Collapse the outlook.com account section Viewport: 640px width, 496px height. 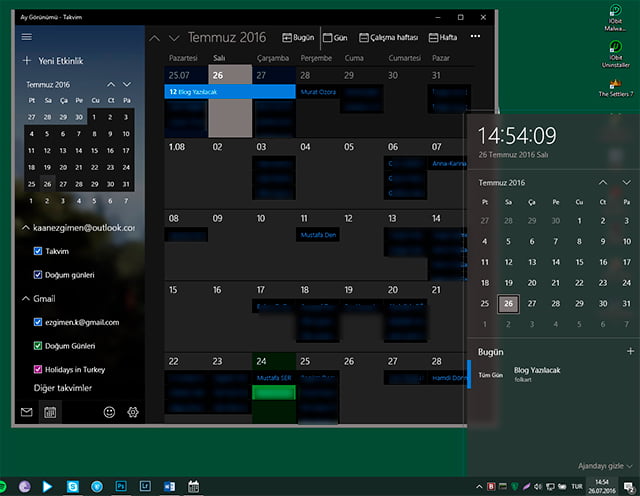click(x=25, y=227)
